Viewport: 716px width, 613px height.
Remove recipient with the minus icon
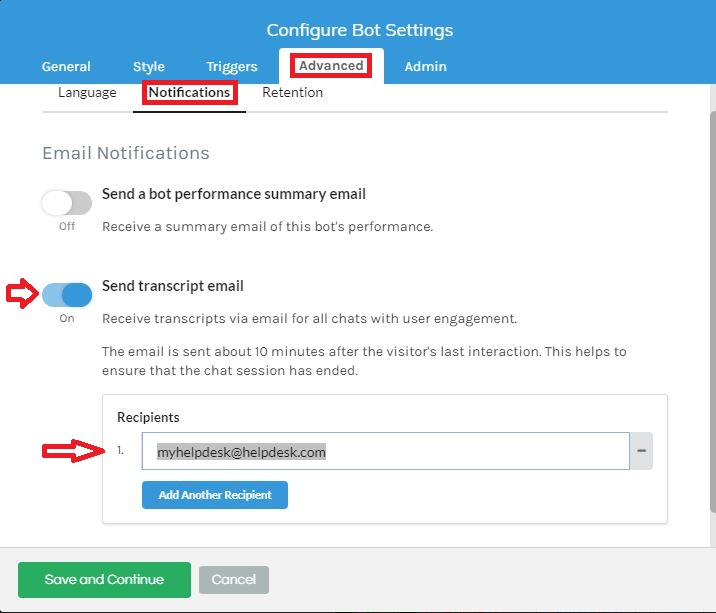[x=641, y=451]
